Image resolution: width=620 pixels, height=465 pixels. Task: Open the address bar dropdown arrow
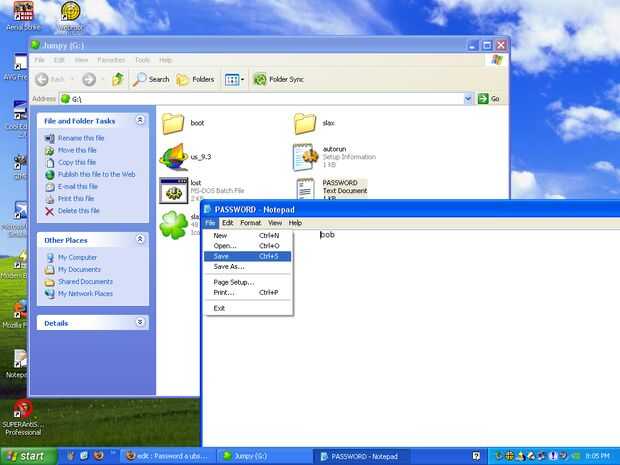468,98
